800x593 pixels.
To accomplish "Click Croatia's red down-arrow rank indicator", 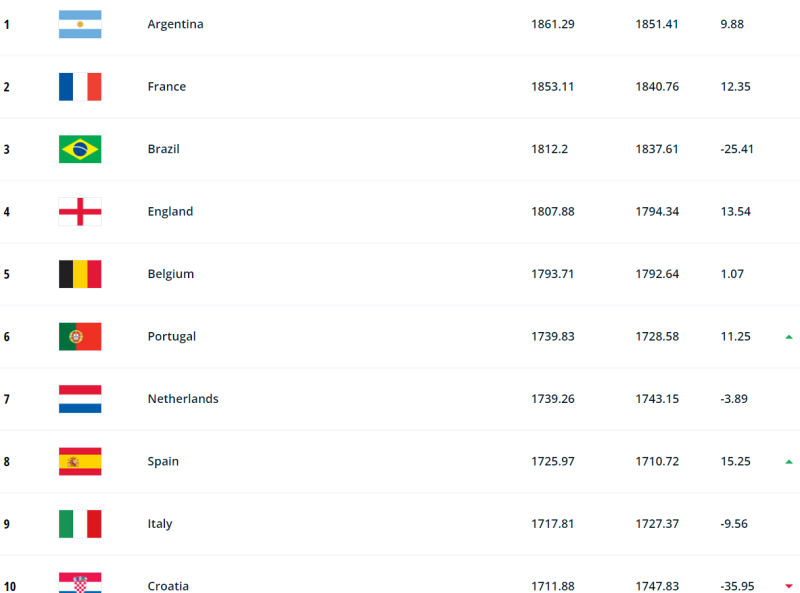I will click(x=789, y=586).
